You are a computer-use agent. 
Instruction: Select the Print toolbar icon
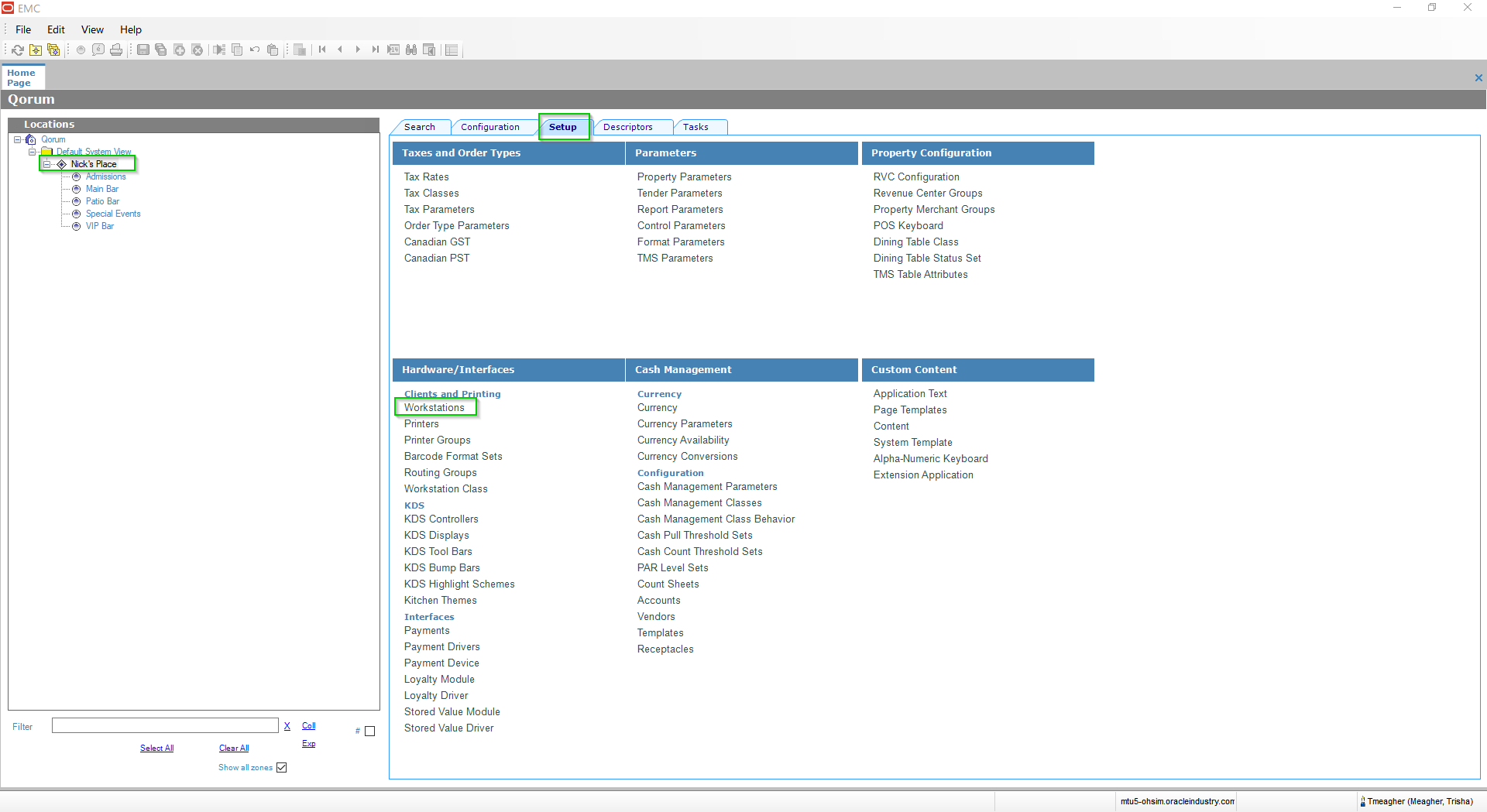pyautogui.click(x=116, y=50)
